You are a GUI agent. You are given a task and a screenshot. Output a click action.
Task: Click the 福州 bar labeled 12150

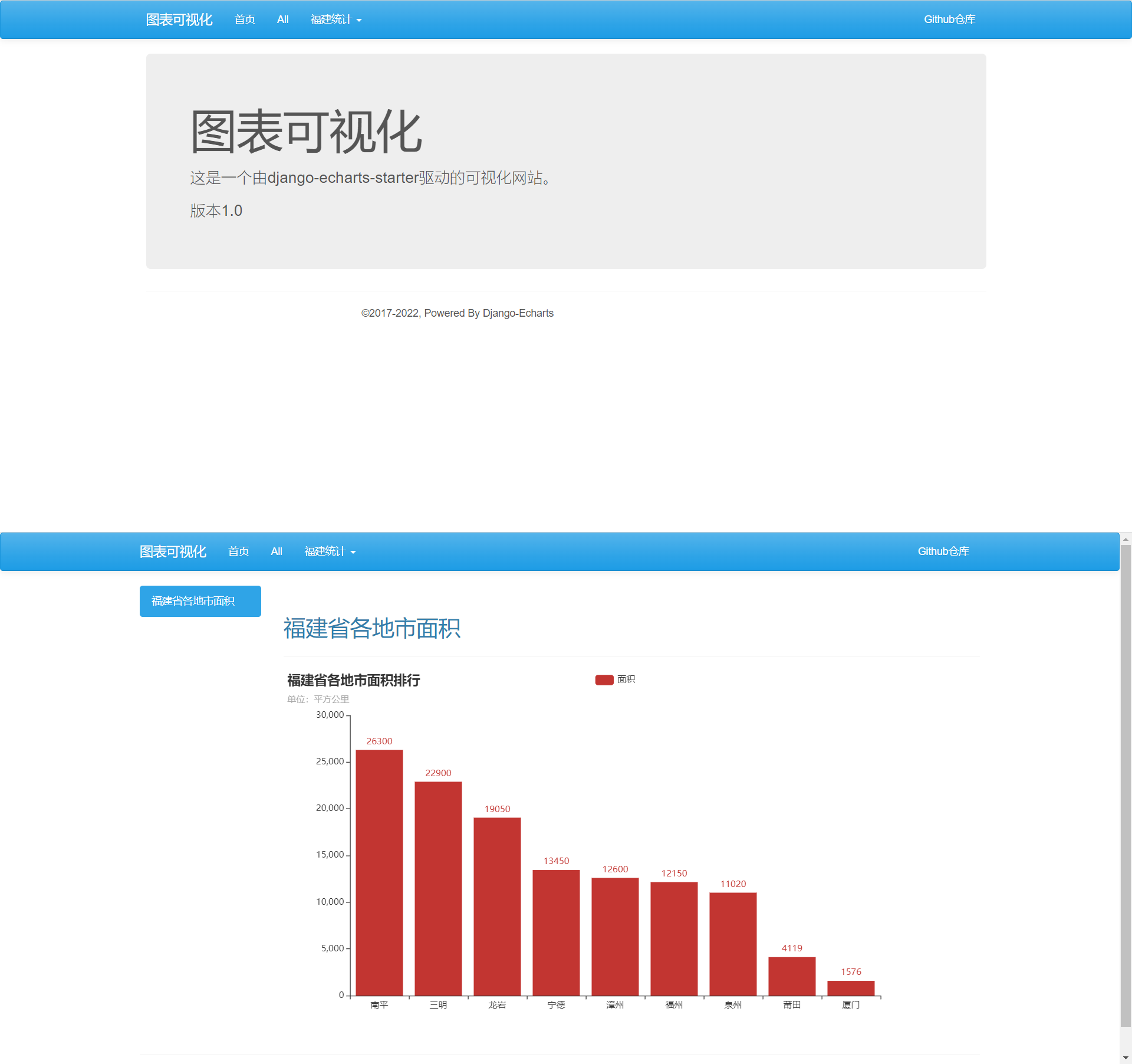674,939
